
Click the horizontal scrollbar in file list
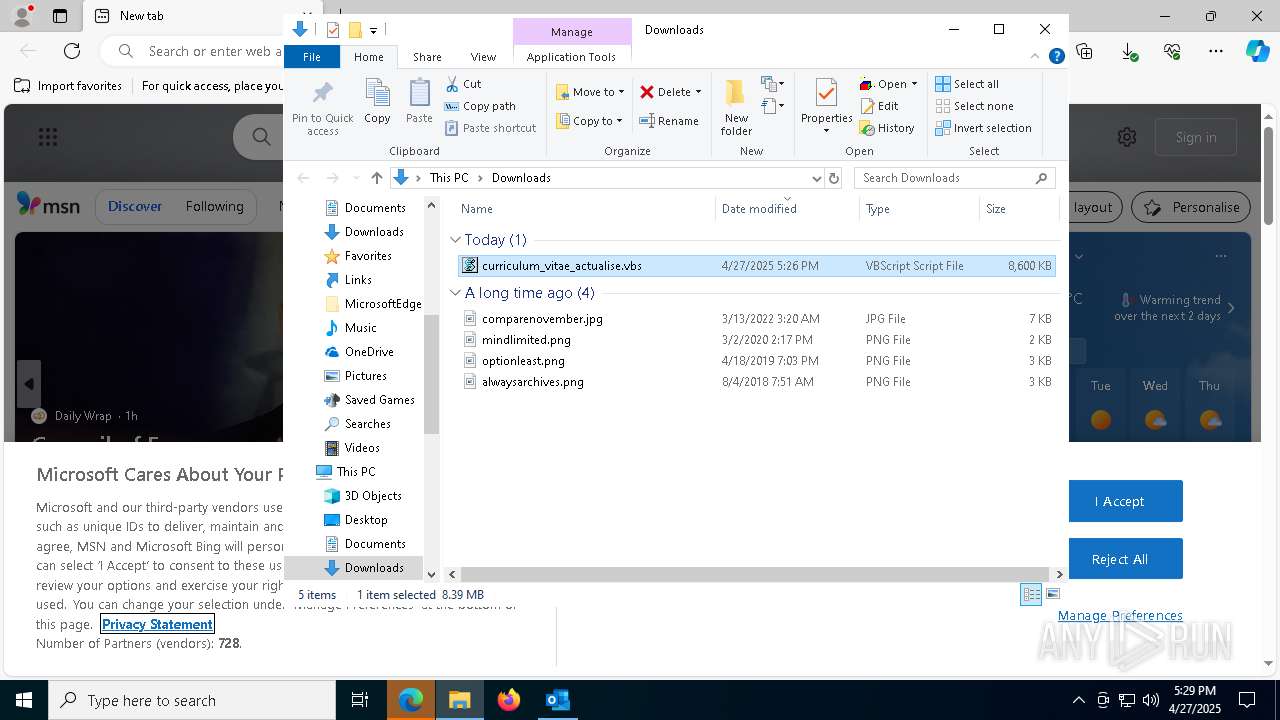pyautogui.click(x=755, y=574)
